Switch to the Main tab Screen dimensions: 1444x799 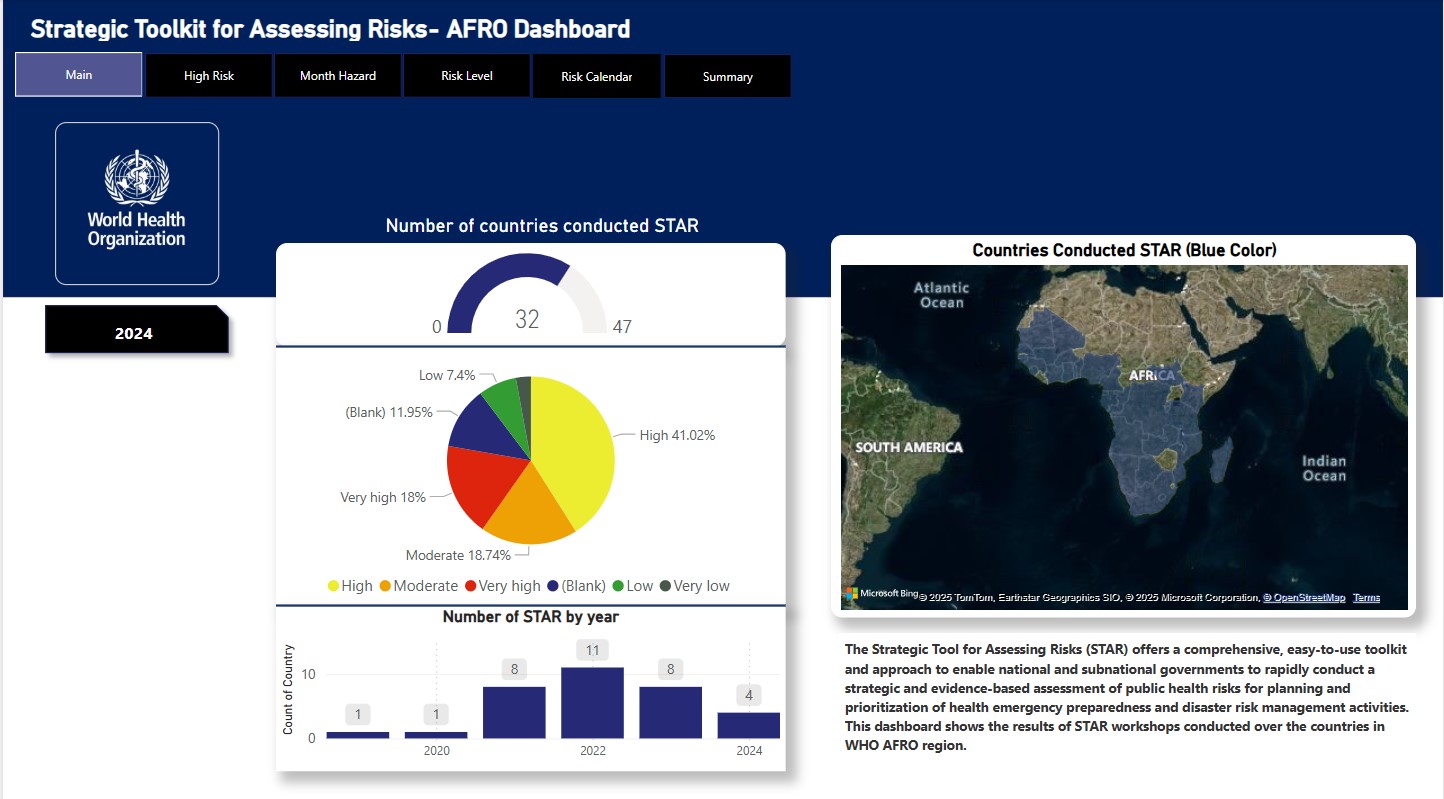[x=79, y=75]
